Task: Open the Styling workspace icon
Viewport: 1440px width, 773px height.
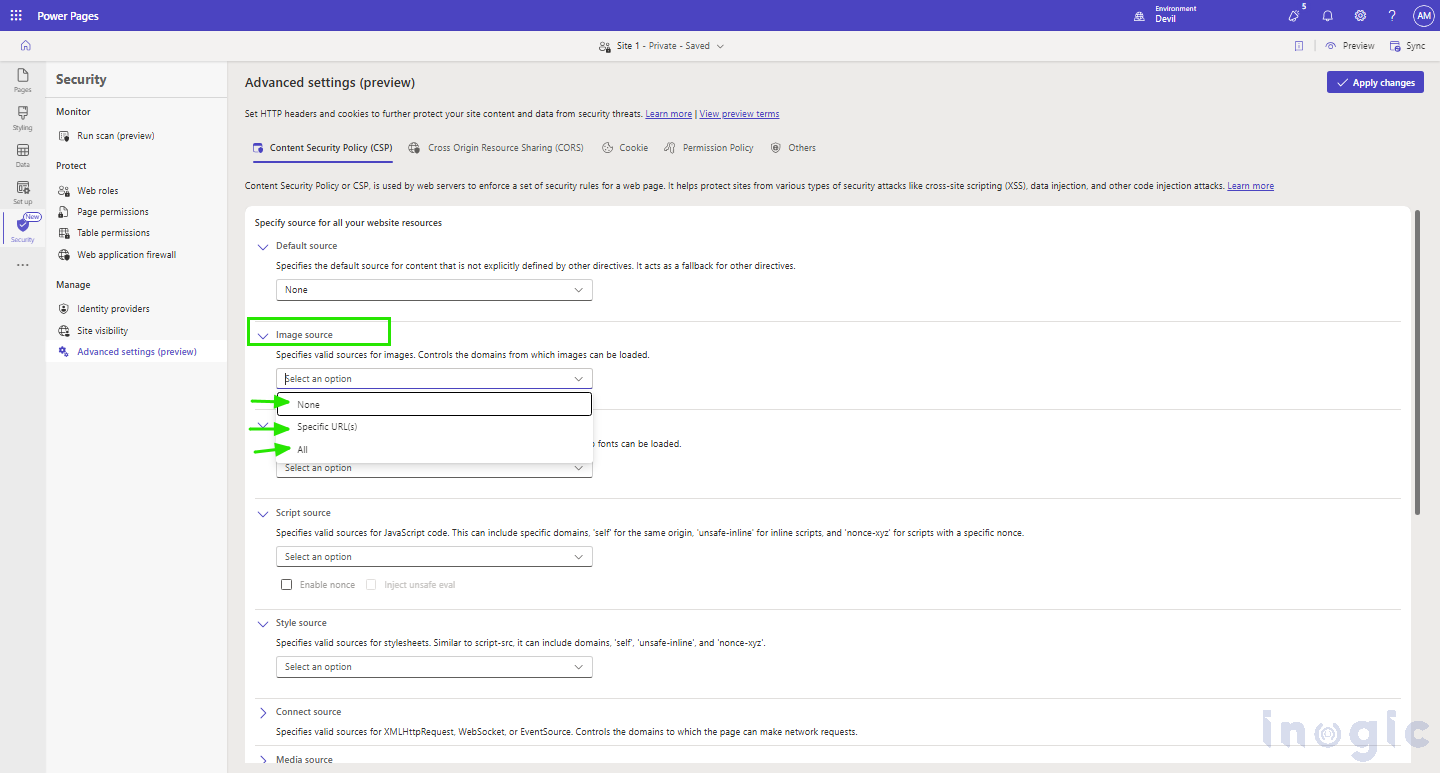Action: [x=22, y=119]
